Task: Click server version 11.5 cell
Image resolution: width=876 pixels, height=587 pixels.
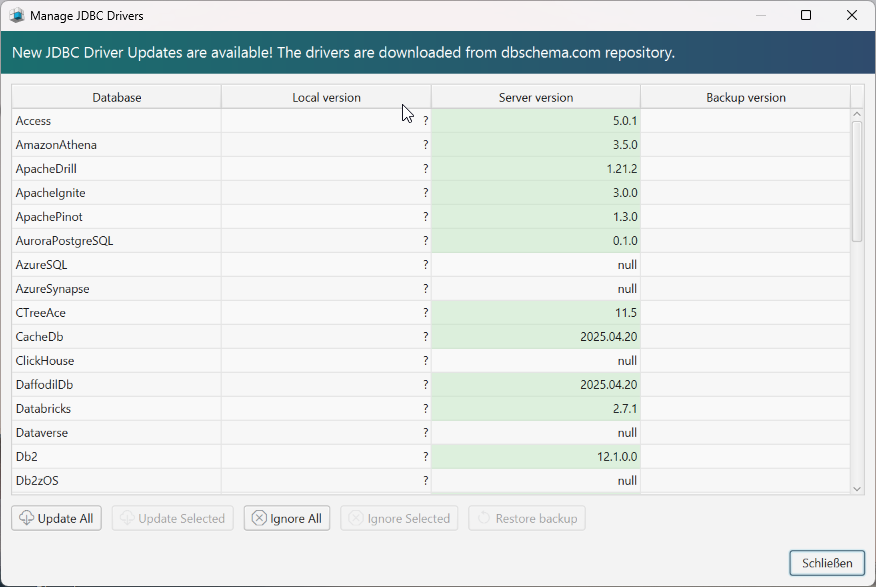Action: tap(536, 313)
